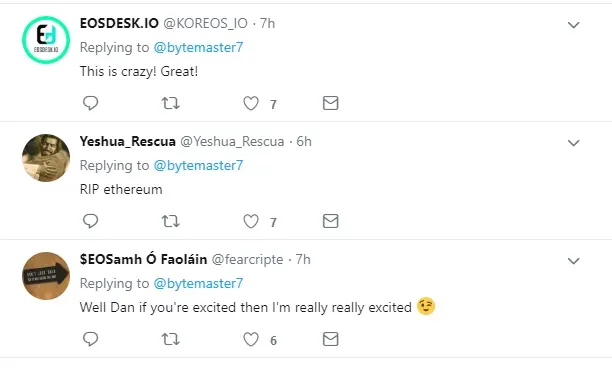Like the EOSDESK.IO tweet
Screen dimensions: 612x368
point(251,103)
